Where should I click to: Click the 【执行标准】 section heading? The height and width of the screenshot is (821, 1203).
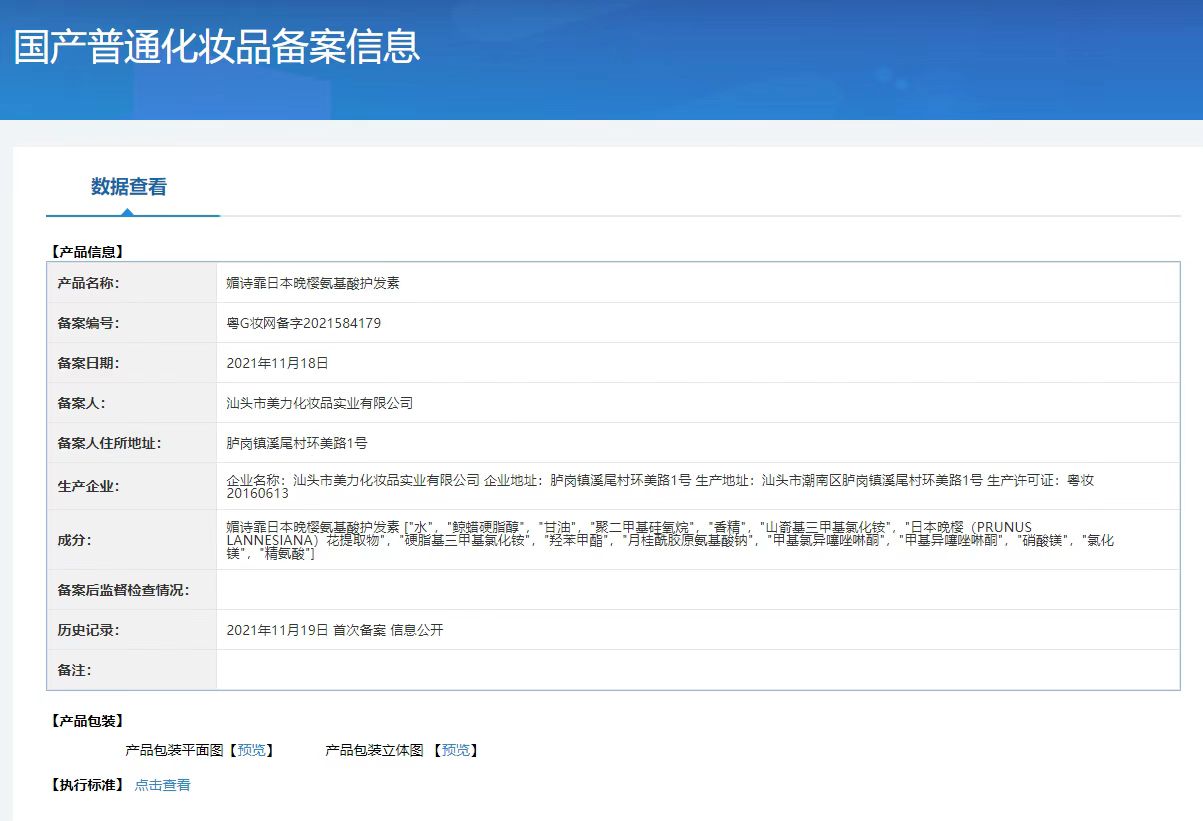click(86, 785)
